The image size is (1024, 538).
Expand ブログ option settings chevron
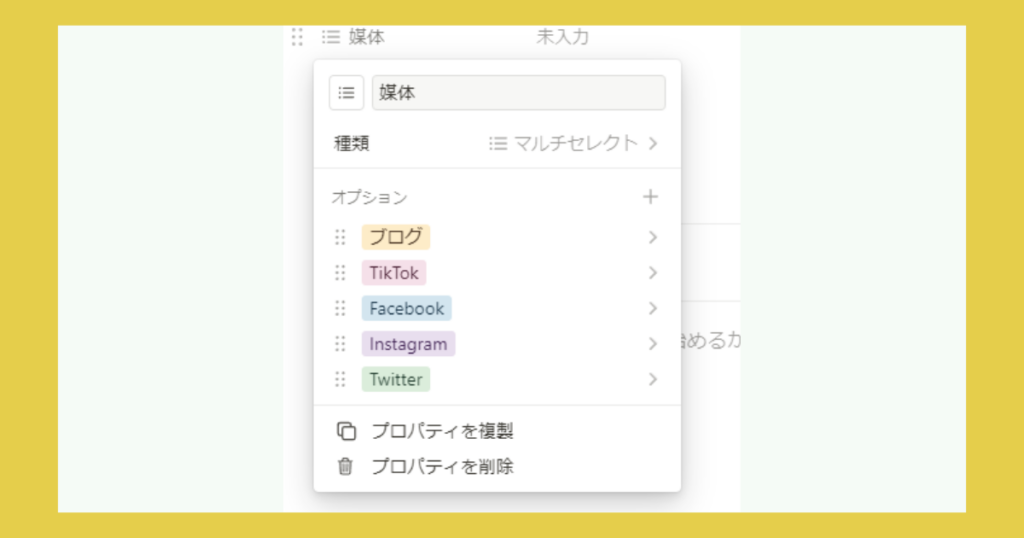(x=652, y=237)
